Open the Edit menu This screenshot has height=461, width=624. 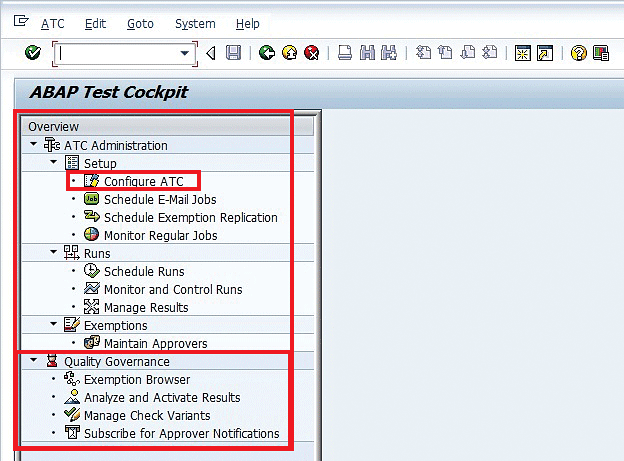96,24
